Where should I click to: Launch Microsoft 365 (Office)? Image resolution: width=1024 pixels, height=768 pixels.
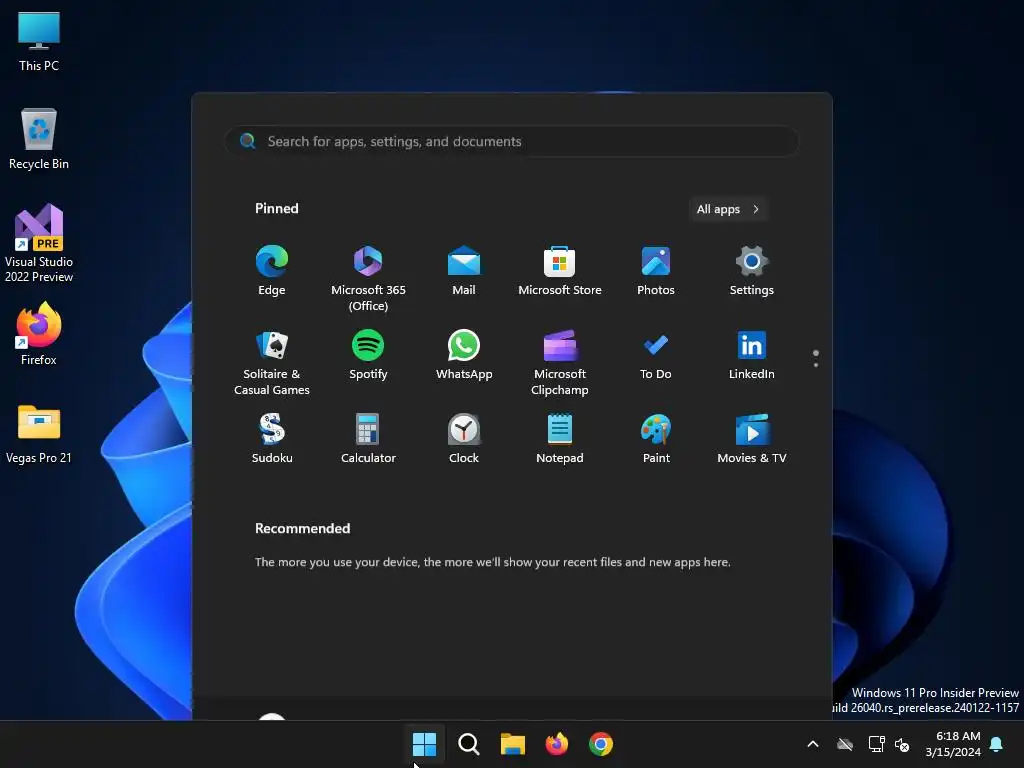(368, 279)
